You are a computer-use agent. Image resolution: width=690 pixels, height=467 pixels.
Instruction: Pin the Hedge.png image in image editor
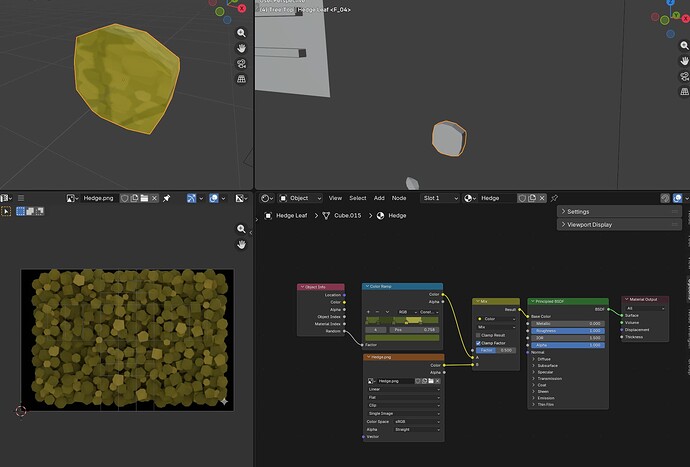point(167,199)
